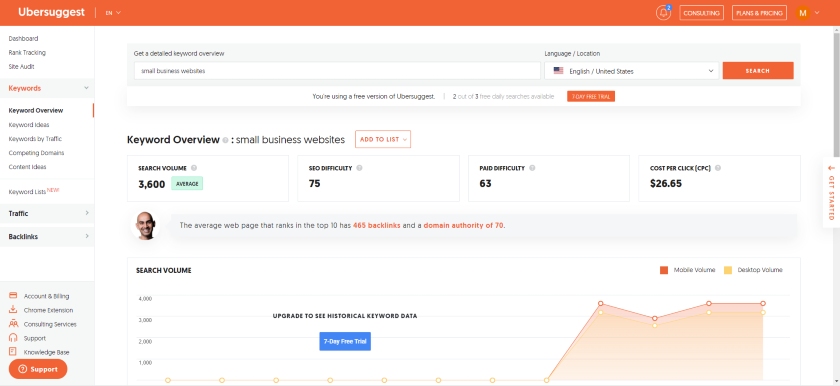Open Rank Tracking in sidebar
Viewport: 840px width, 386px height.
27,52
